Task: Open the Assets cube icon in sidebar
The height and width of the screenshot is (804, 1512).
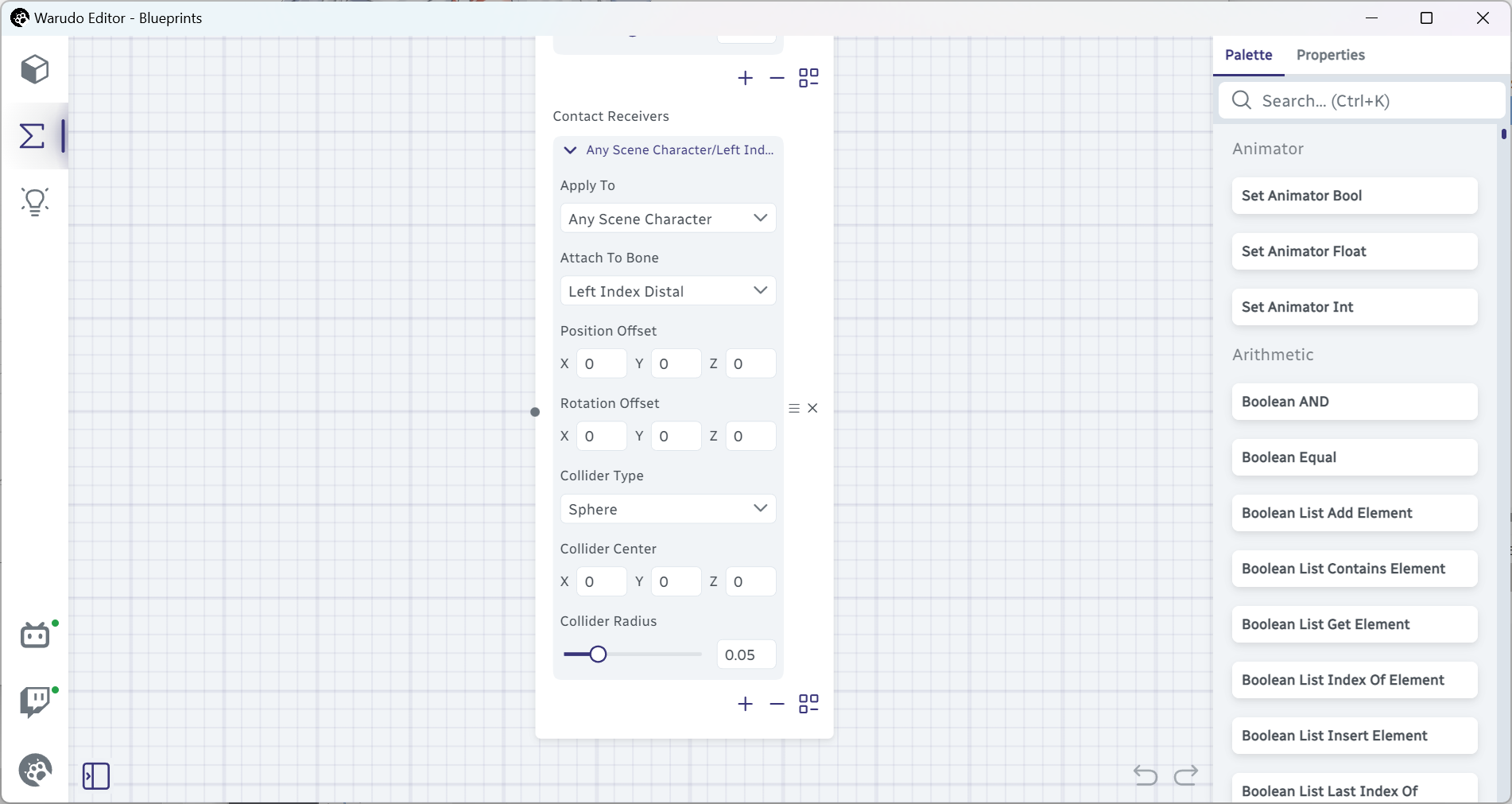Action: click(x=35, y=70)
